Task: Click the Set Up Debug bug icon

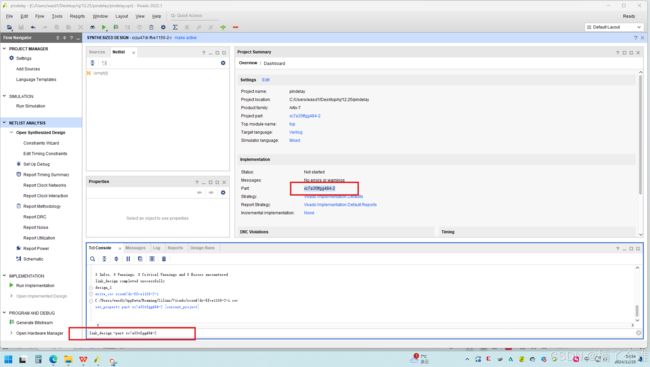Action: coord(19,164)
